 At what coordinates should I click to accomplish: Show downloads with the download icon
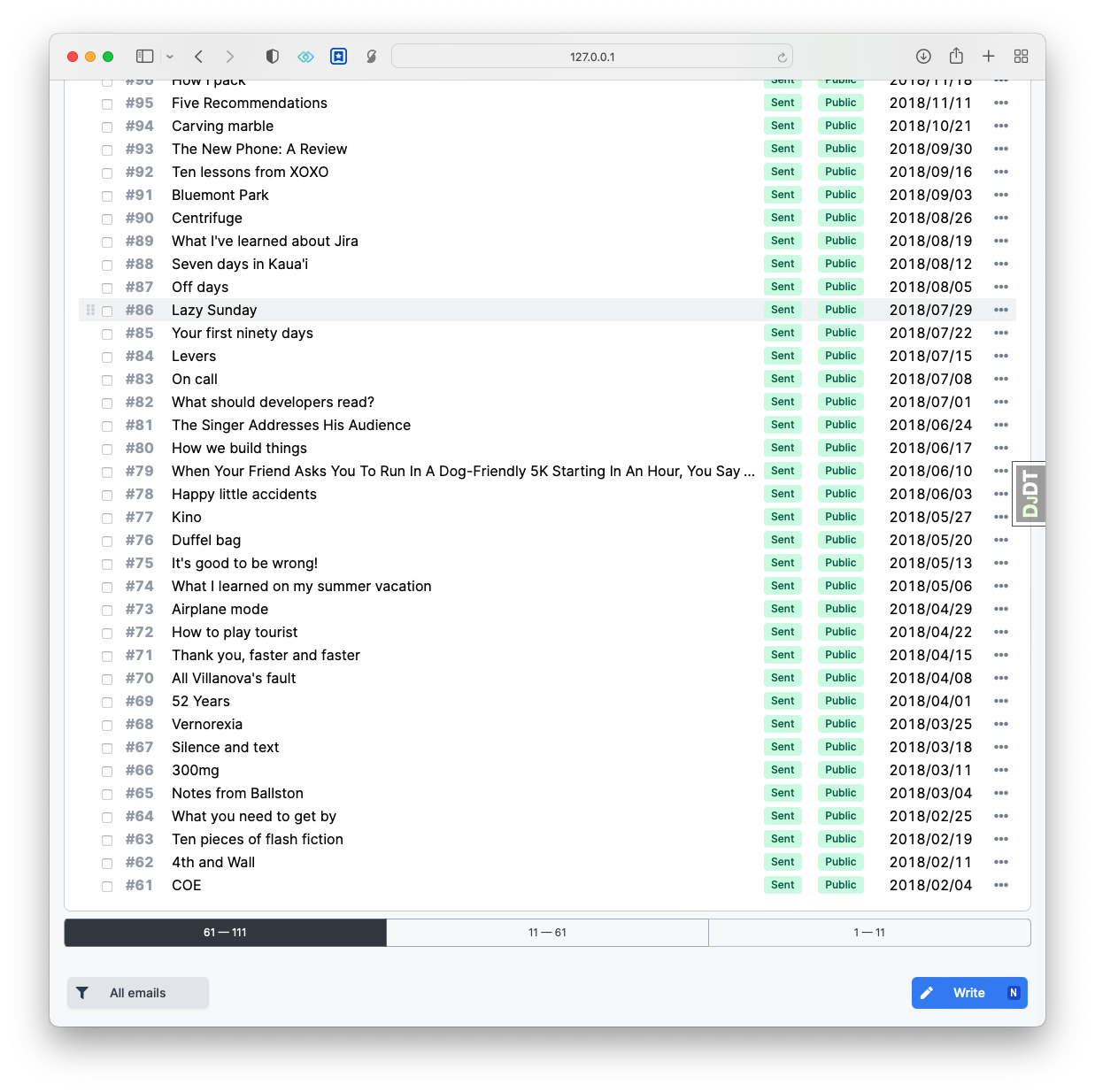(923, 57)
